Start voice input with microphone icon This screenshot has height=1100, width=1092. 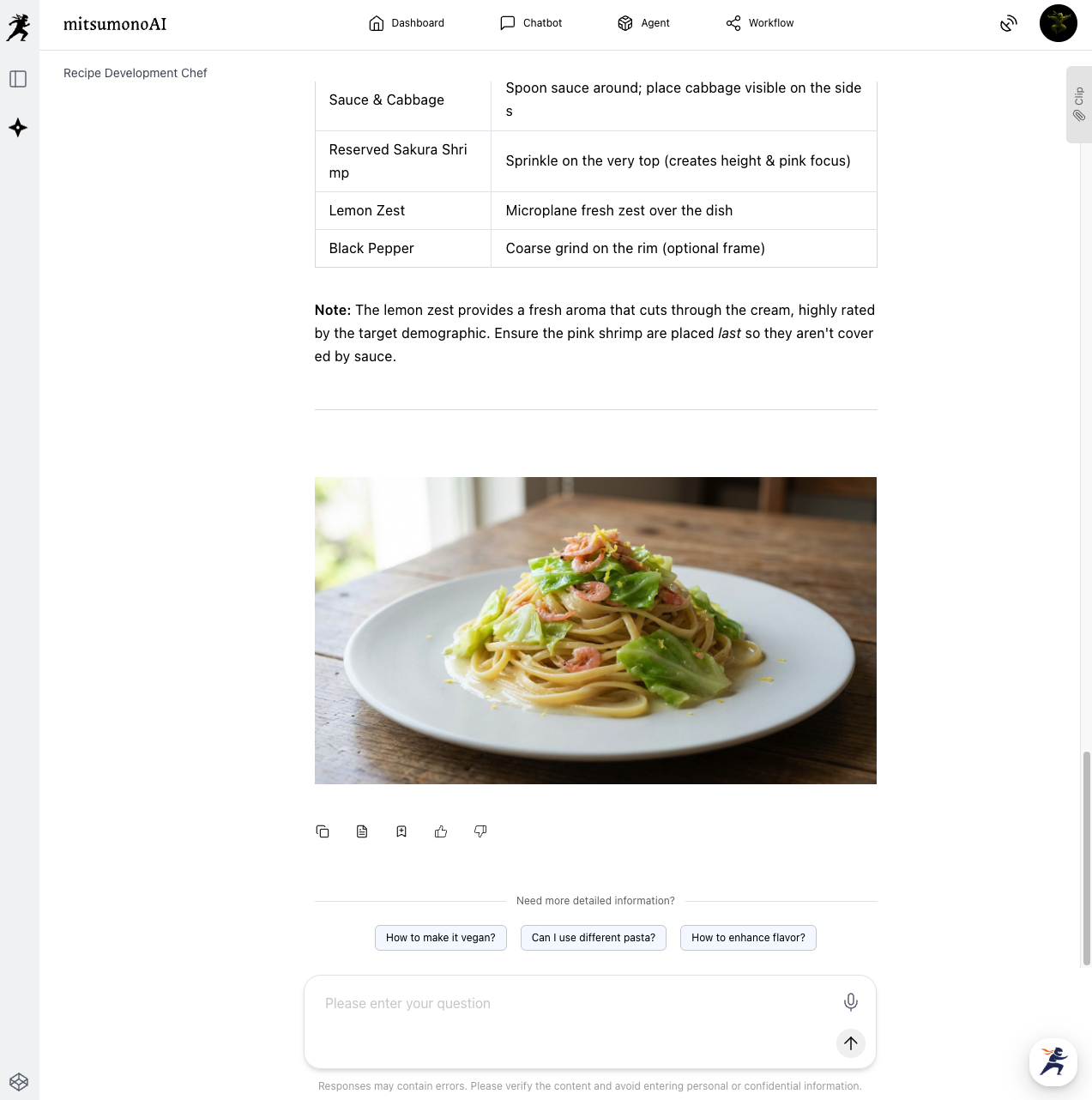pyautogui.click(x=851, y=1001)
